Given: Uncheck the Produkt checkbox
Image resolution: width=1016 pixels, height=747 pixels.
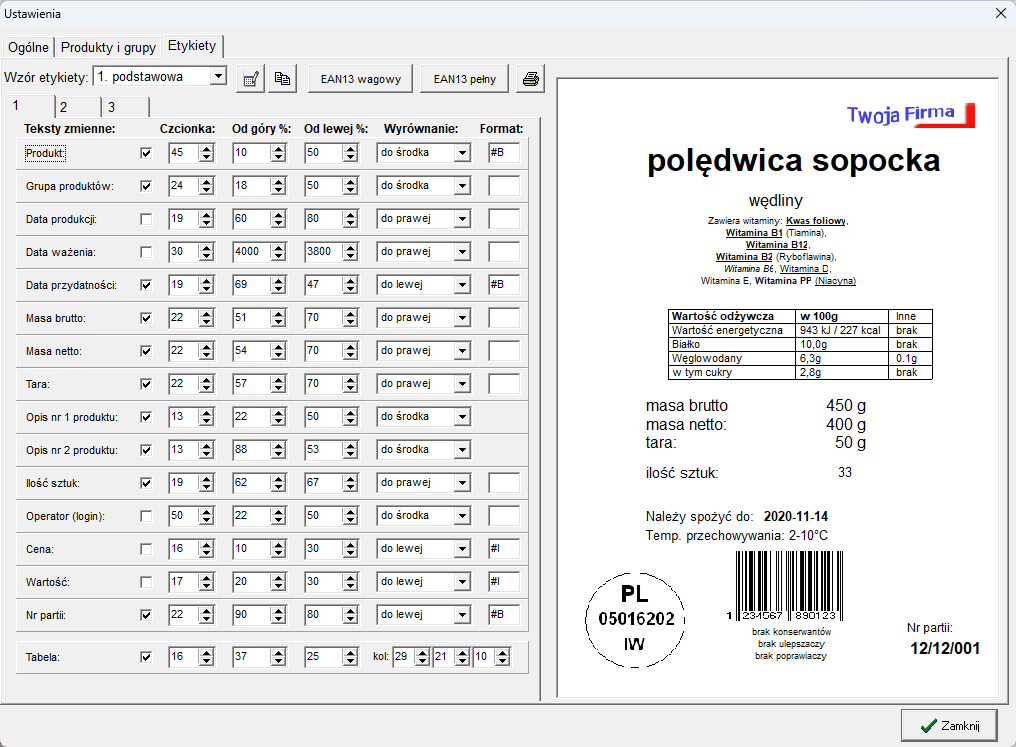Looking at the screenshot, I should pos(146,153).
